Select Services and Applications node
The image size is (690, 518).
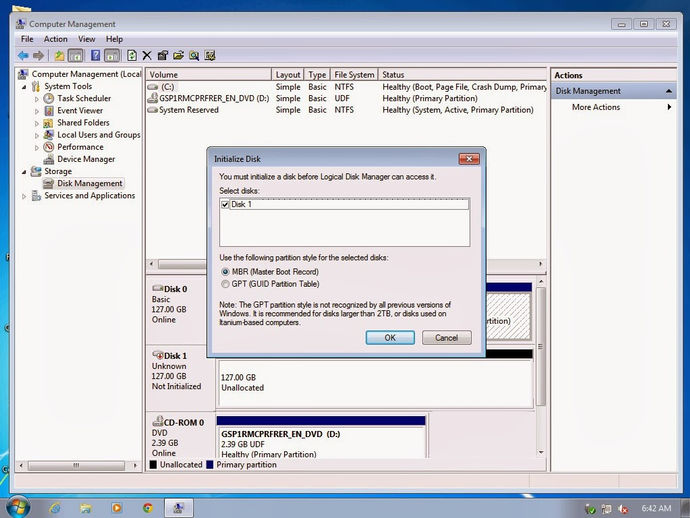coord(89,195)
